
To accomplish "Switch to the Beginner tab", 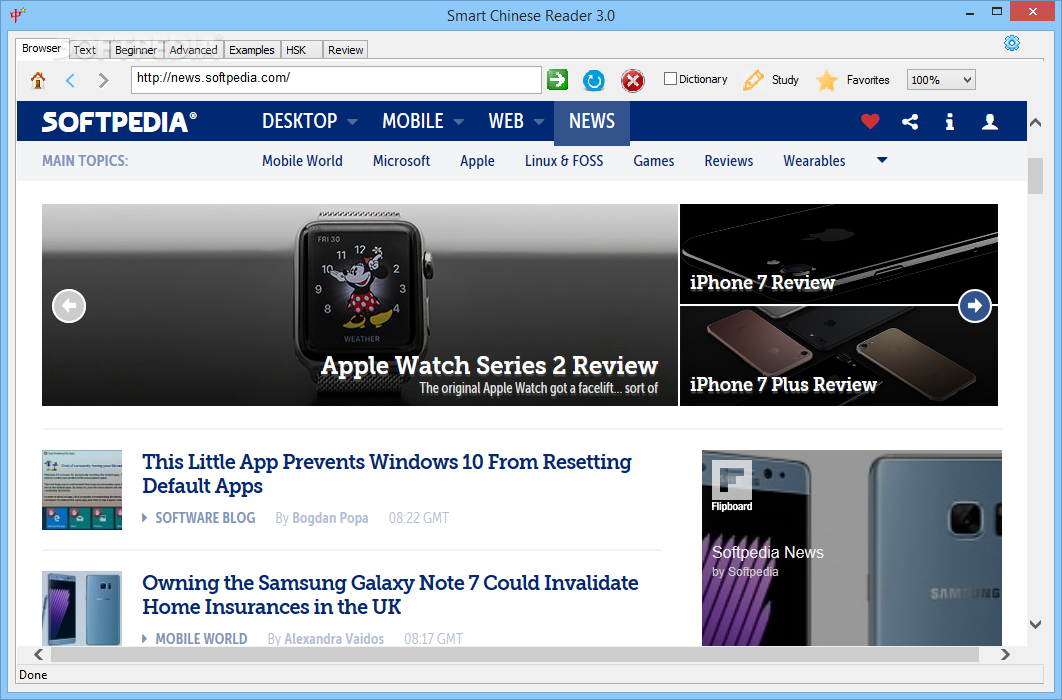I will [135, 50].
